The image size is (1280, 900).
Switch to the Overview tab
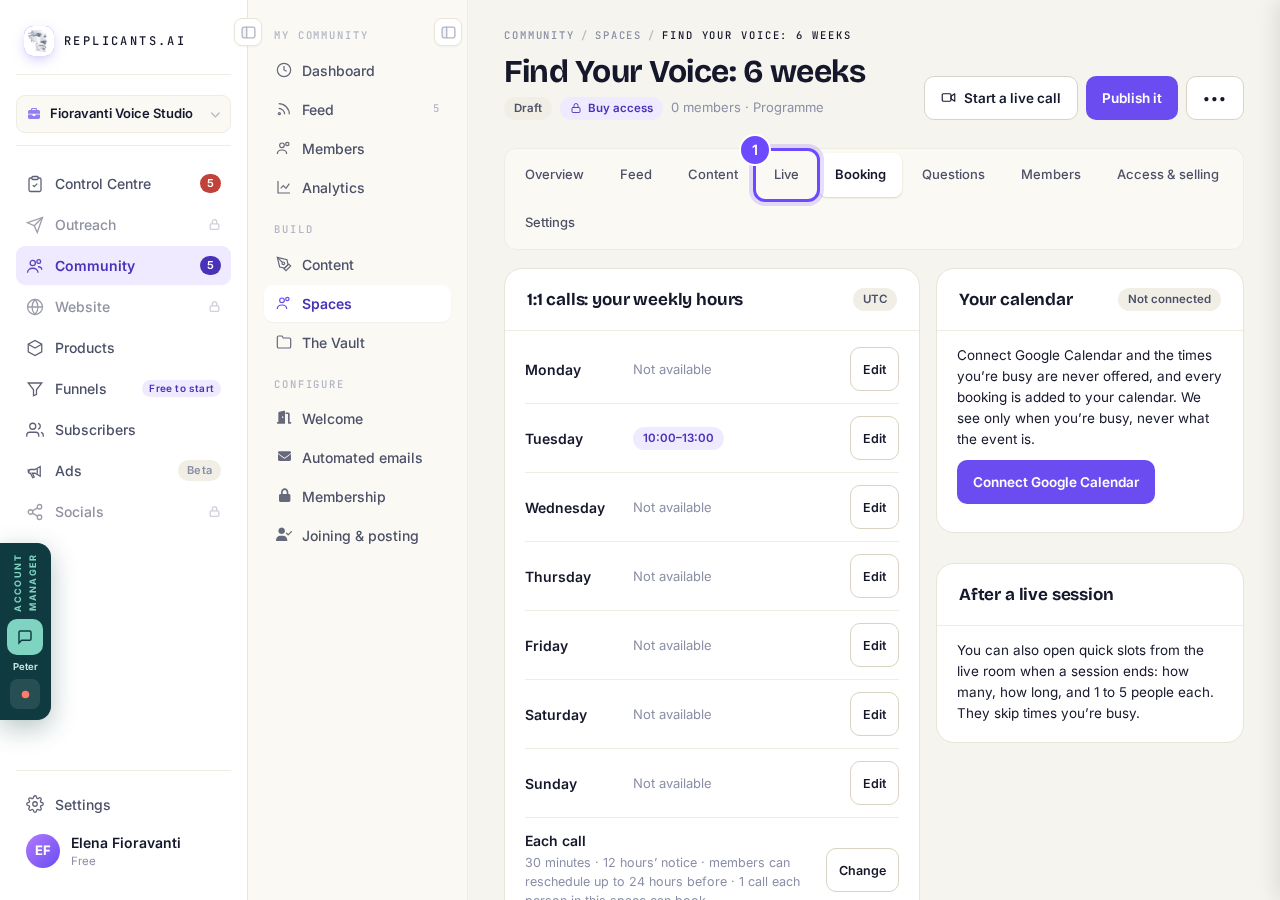(x=554, y=174)
